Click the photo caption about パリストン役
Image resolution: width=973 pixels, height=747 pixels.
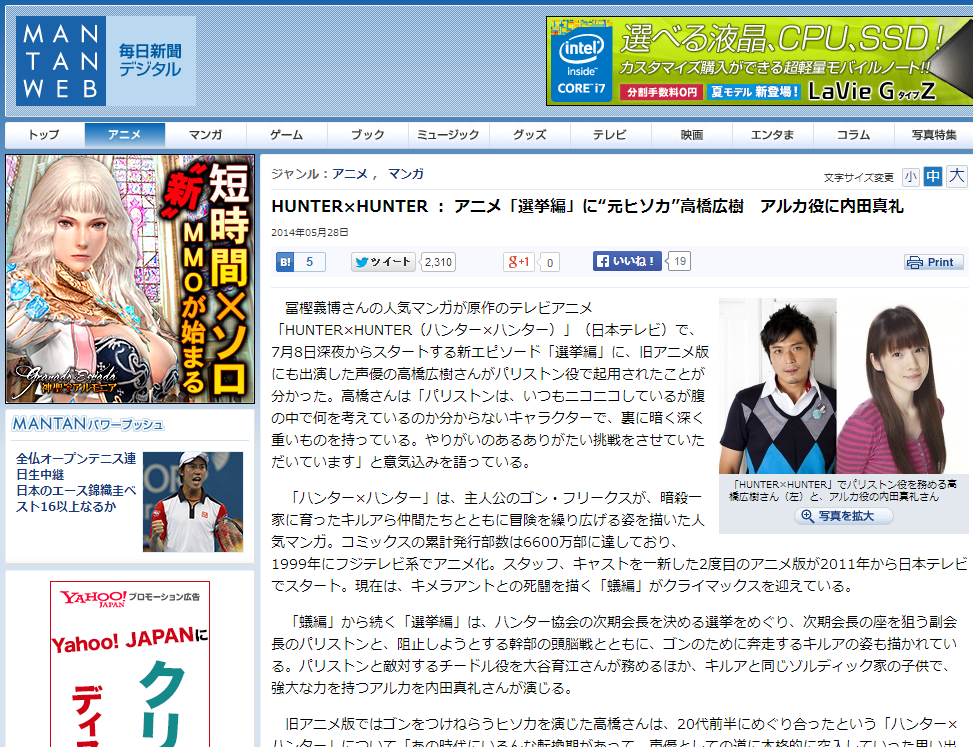tap(843, 491)
